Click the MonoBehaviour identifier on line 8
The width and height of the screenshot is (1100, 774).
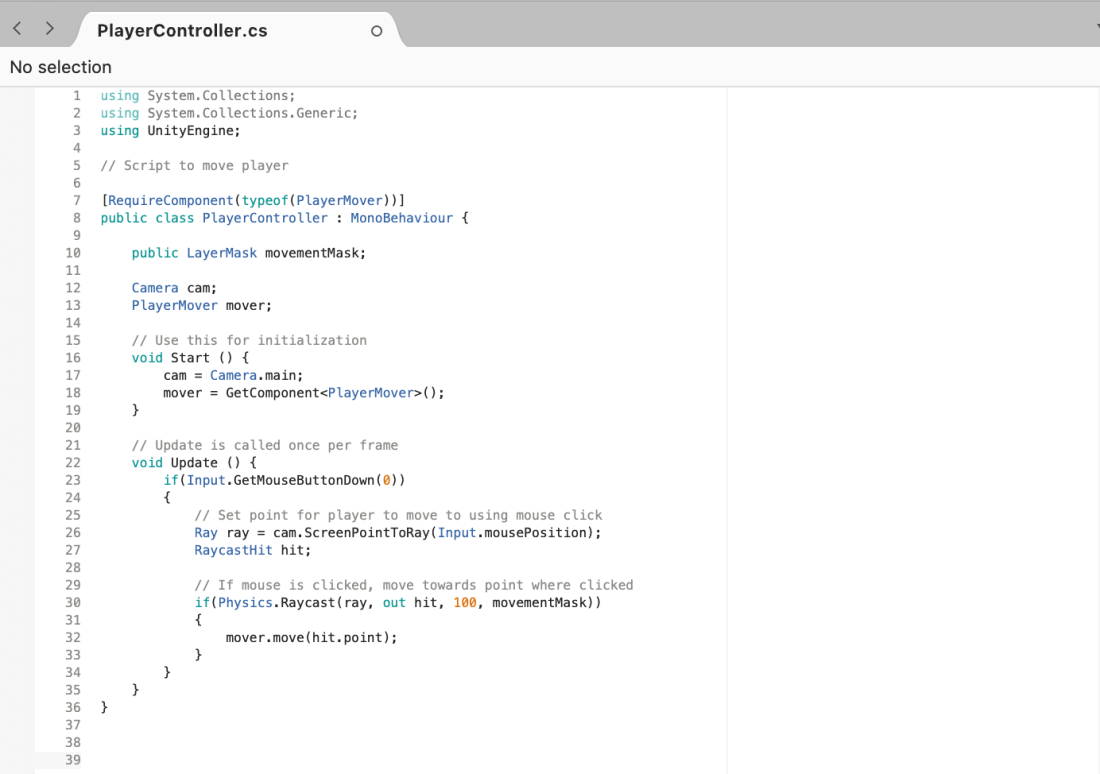tap(402, 217)
